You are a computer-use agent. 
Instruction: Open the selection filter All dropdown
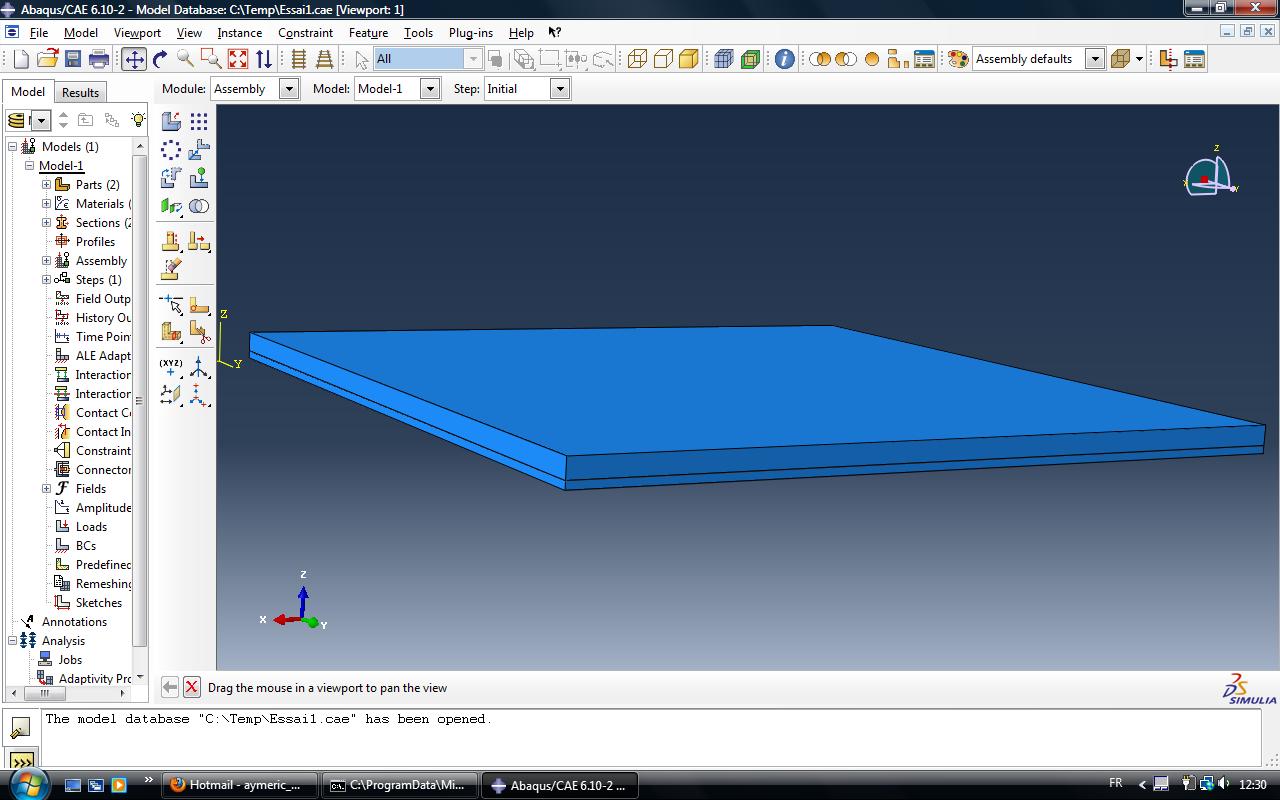428,59
